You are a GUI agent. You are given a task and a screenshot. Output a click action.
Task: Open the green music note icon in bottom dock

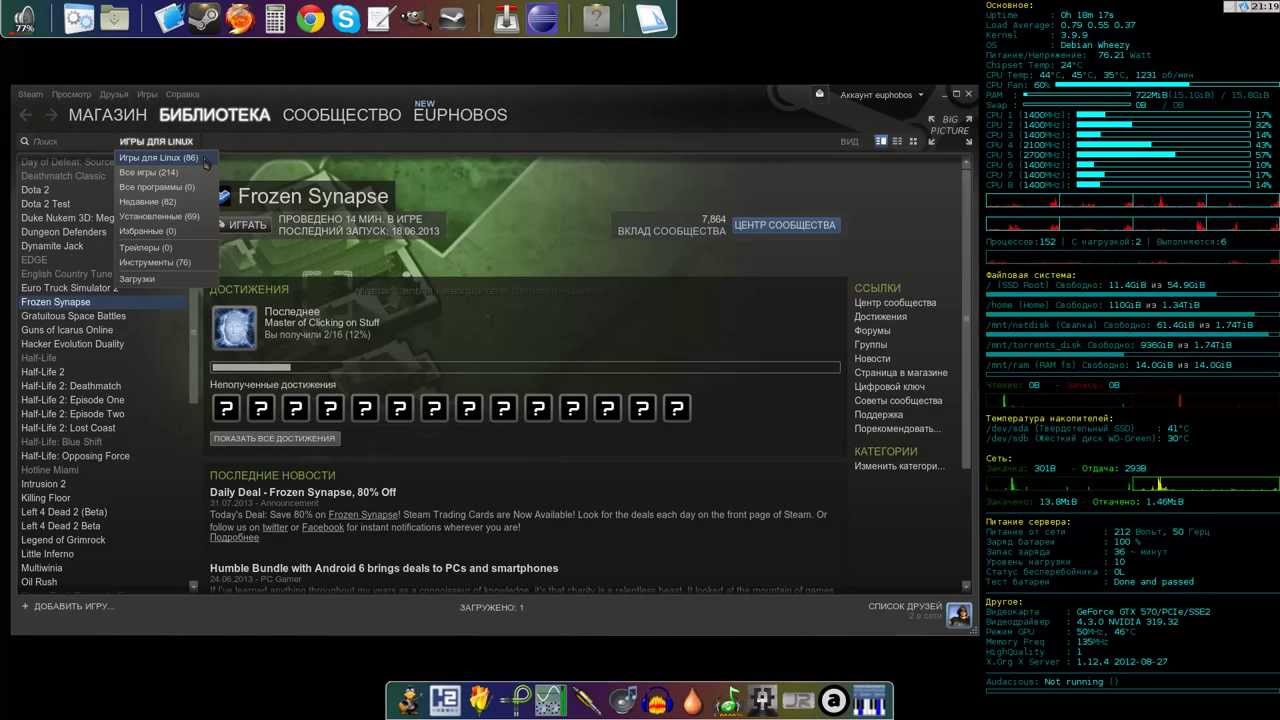(x=728, y=700)
